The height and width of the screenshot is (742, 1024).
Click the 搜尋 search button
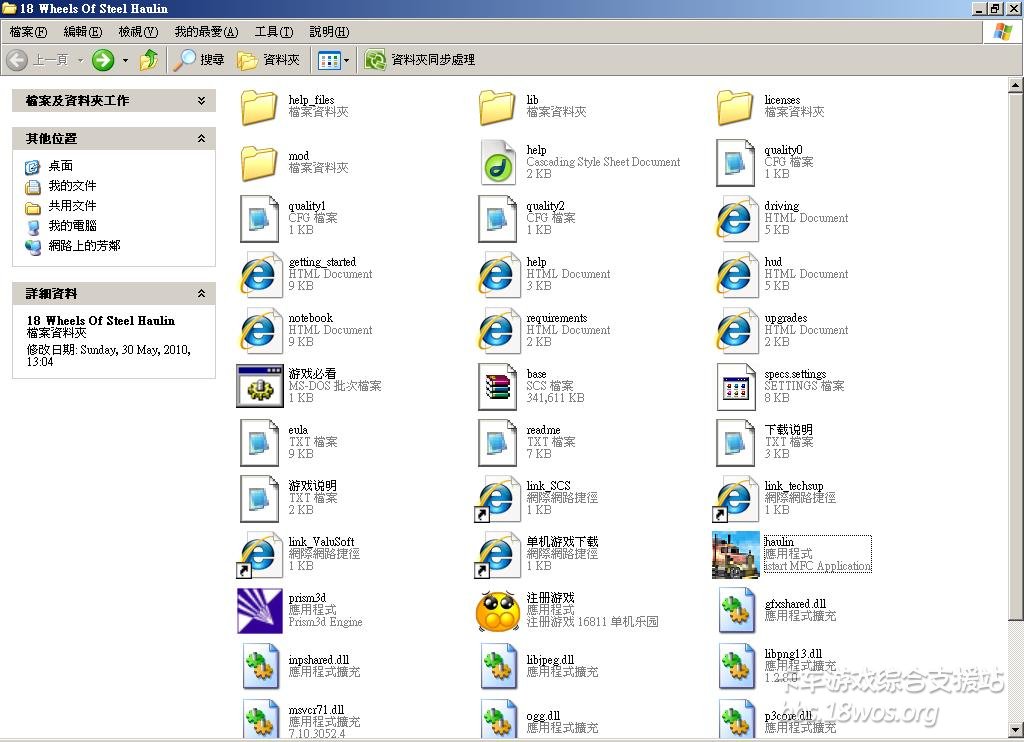199,60
